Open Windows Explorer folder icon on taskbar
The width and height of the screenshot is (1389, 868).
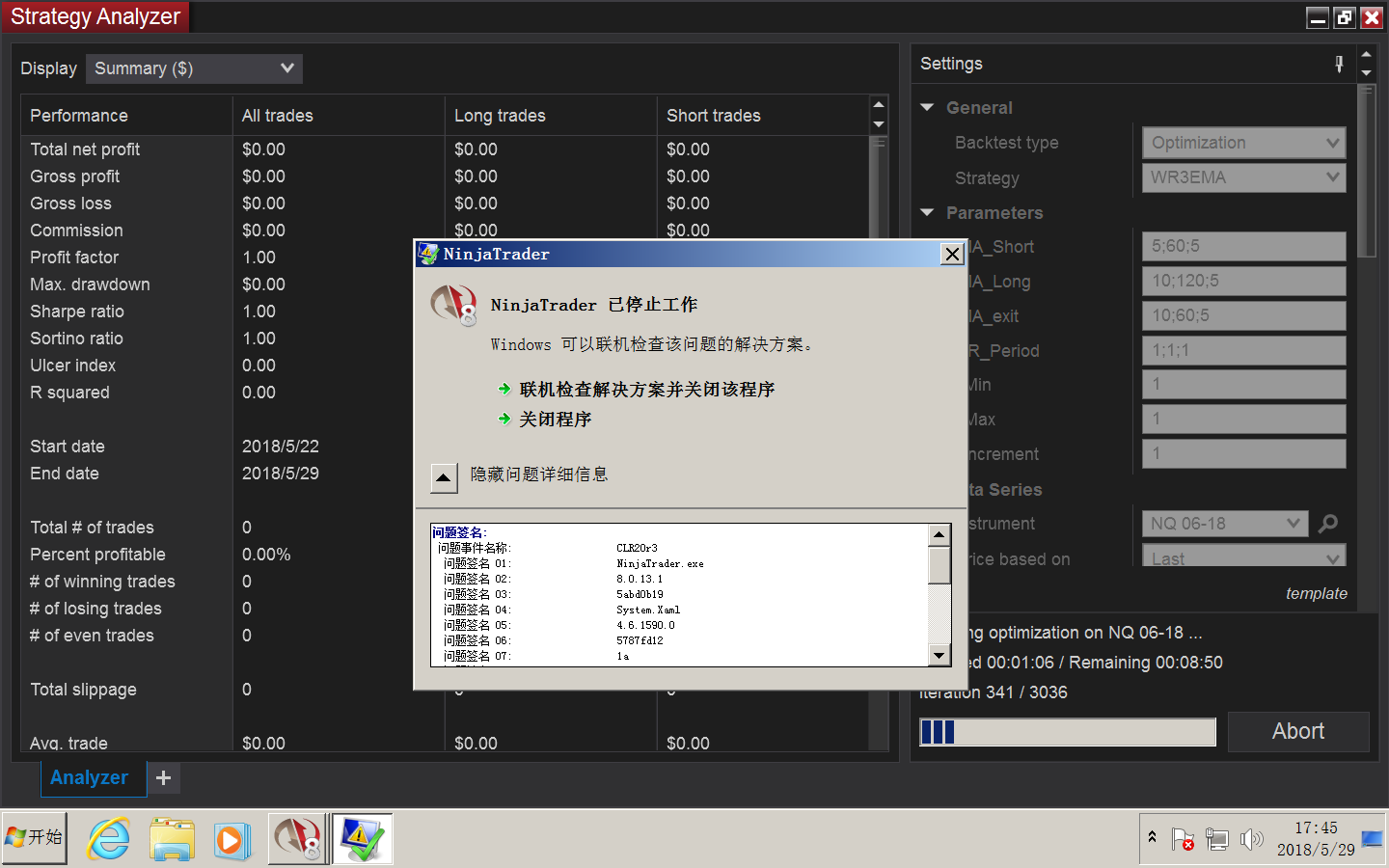[x=172, y=839]
